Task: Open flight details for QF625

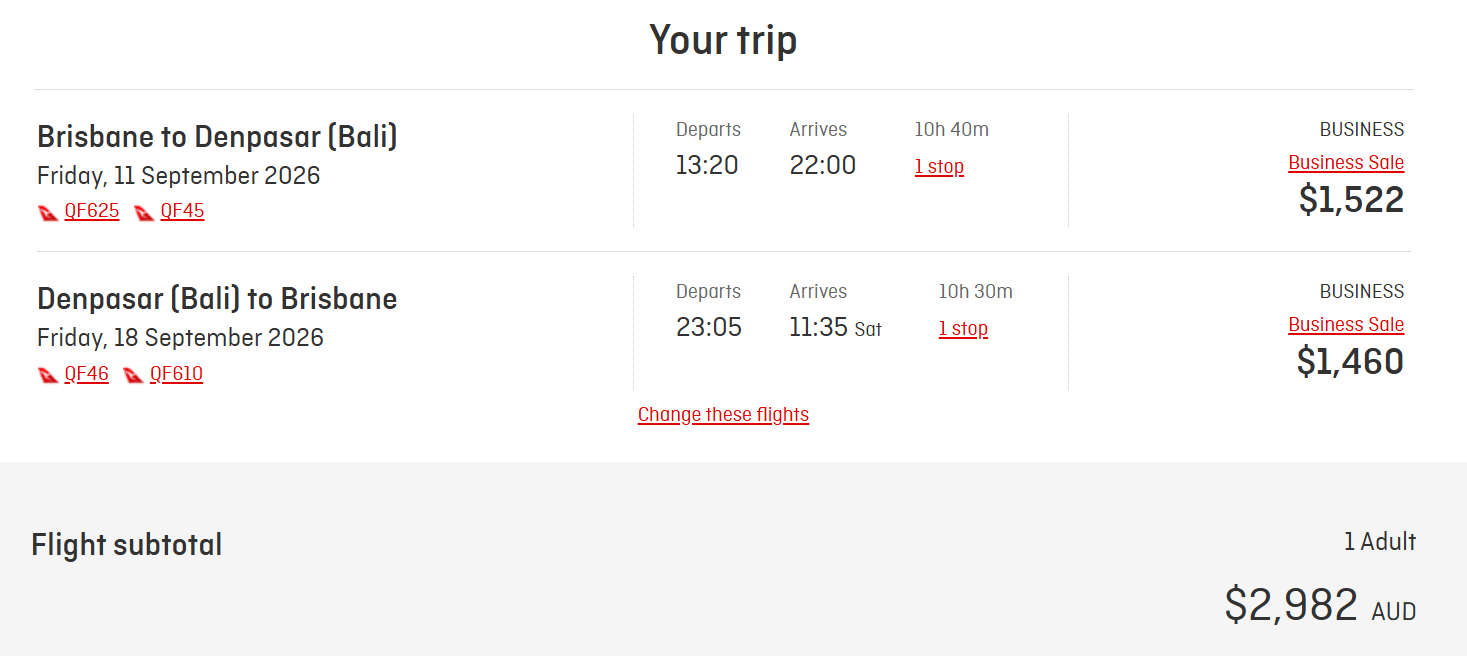Action: point(91,211)
